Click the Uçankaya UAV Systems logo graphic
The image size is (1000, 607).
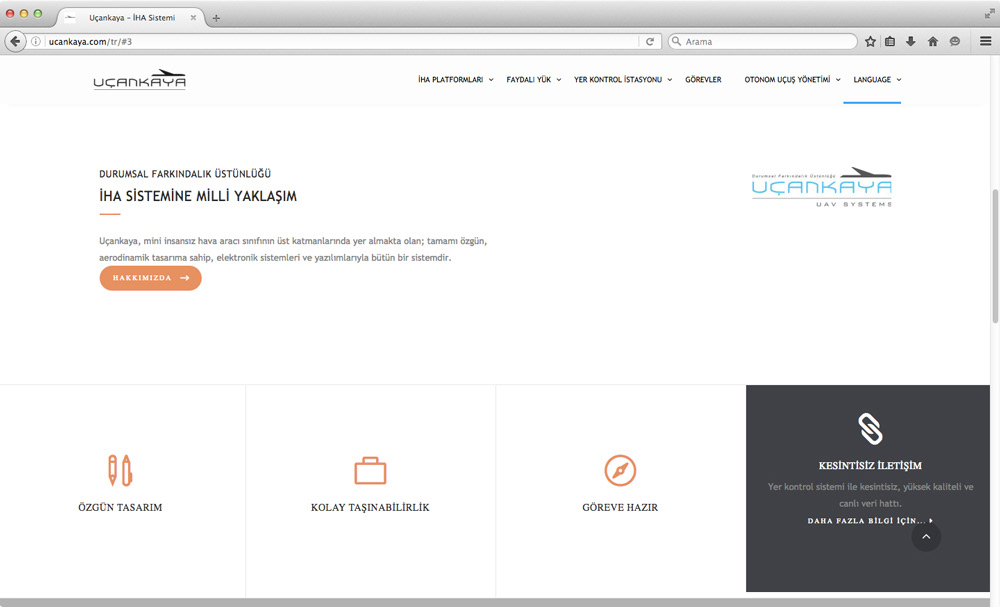[x=822, y=186]
